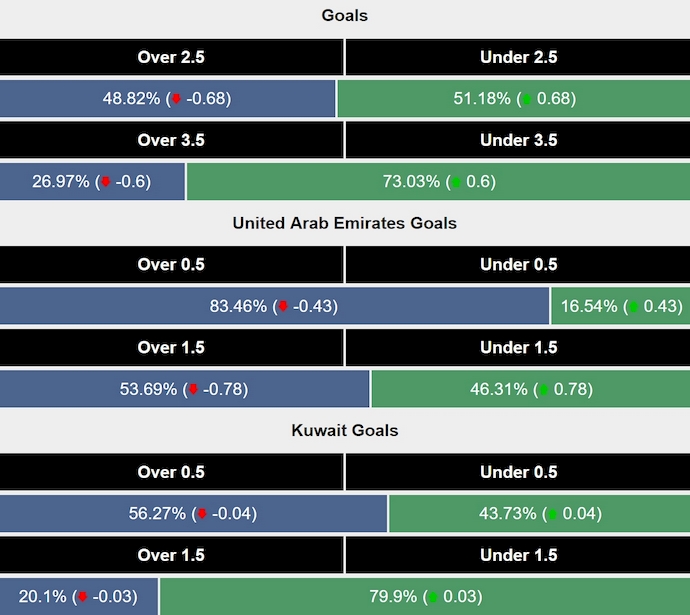
Task: Click green up arrow beside 16.54%
Action: coord(633,306)
